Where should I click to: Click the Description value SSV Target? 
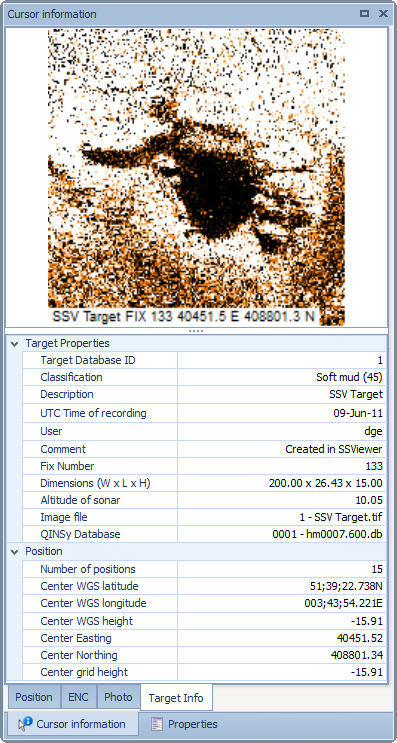pyautogui.click(x=356, y=394)
